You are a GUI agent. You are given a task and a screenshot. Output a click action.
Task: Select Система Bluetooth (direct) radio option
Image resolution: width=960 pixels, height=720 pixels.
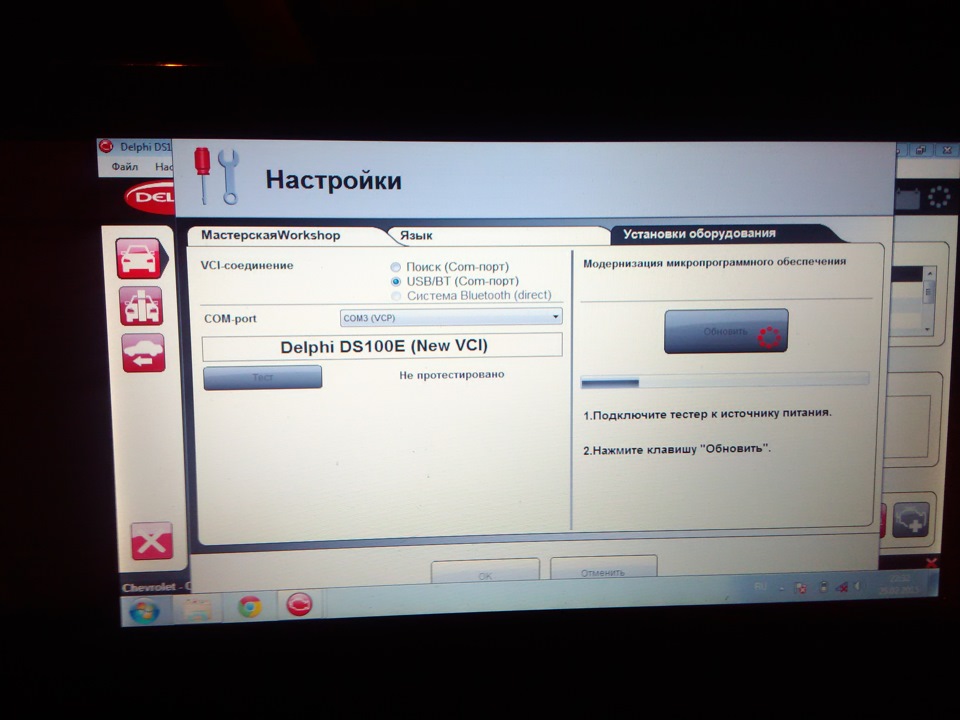[x=471, y=296]
